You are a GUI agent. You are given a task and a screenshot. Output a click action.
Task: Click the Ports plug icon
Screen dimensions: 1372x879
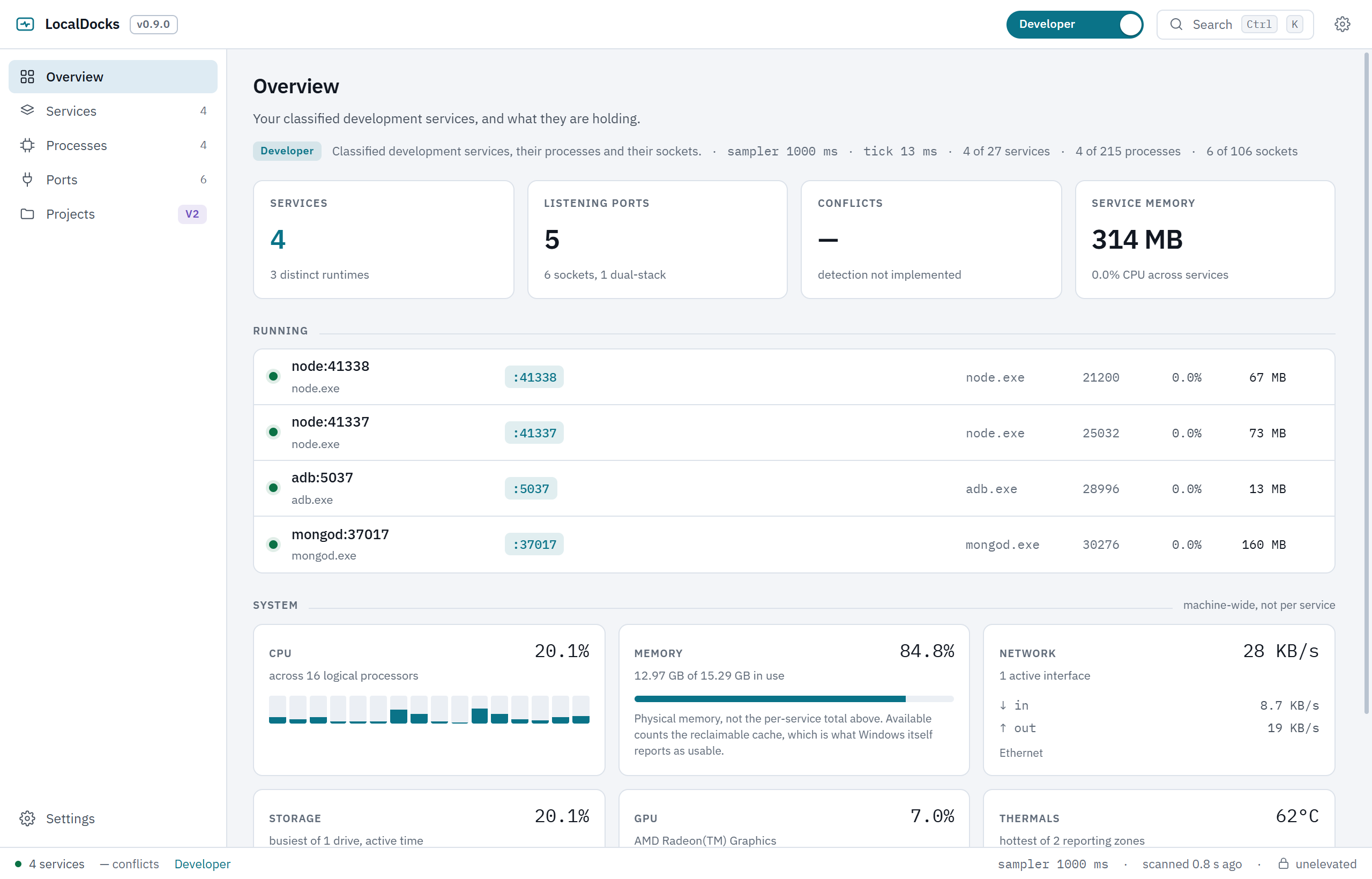[x=27, y=179]
